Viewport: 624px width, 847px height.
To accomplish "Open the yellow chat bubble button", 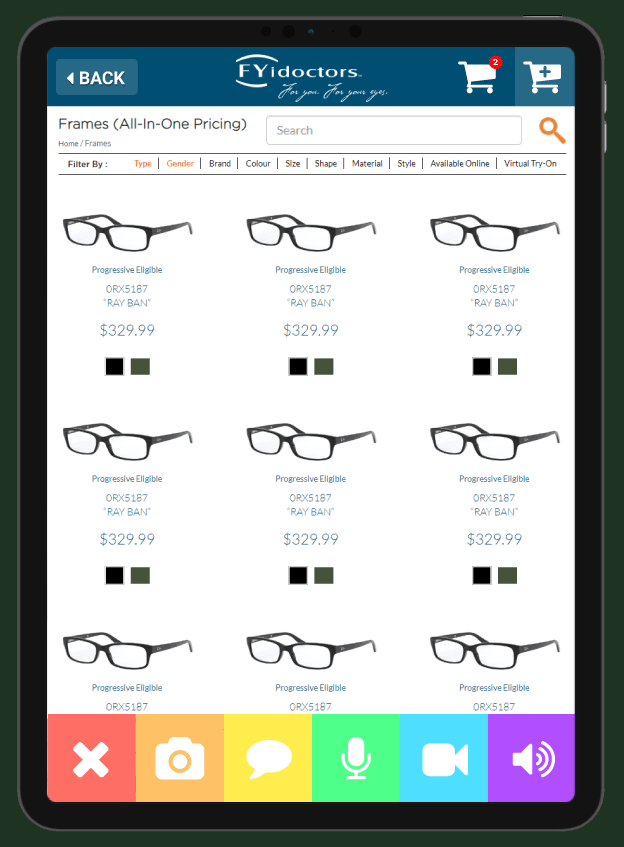I will tap(268, 758).
